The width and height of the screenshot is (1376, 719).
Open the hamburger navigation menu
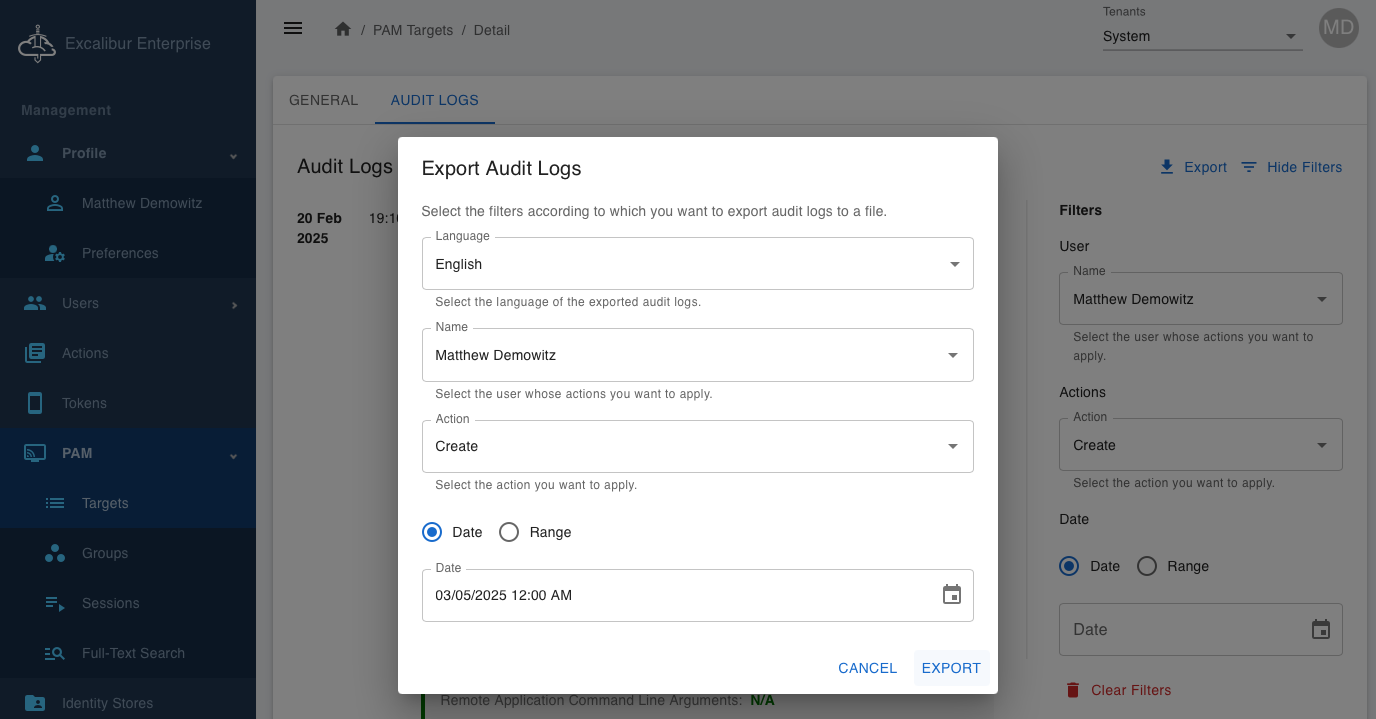[293, 29]
